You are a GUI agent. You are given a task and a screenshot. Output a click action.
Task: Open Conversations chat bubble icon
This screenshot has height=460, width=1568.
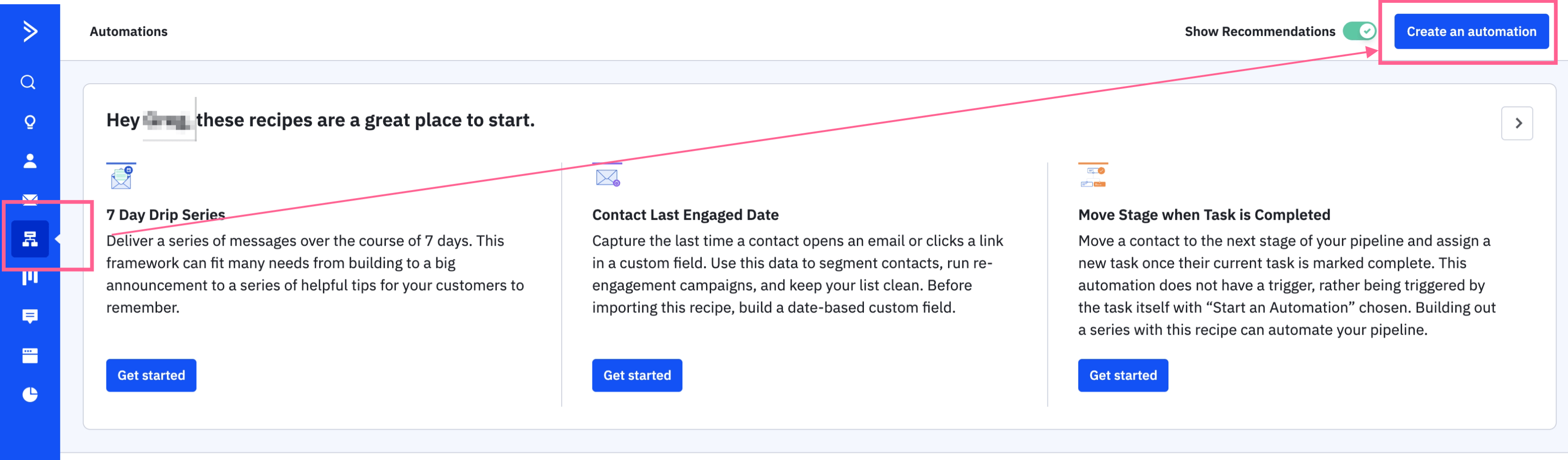point(30,316)
